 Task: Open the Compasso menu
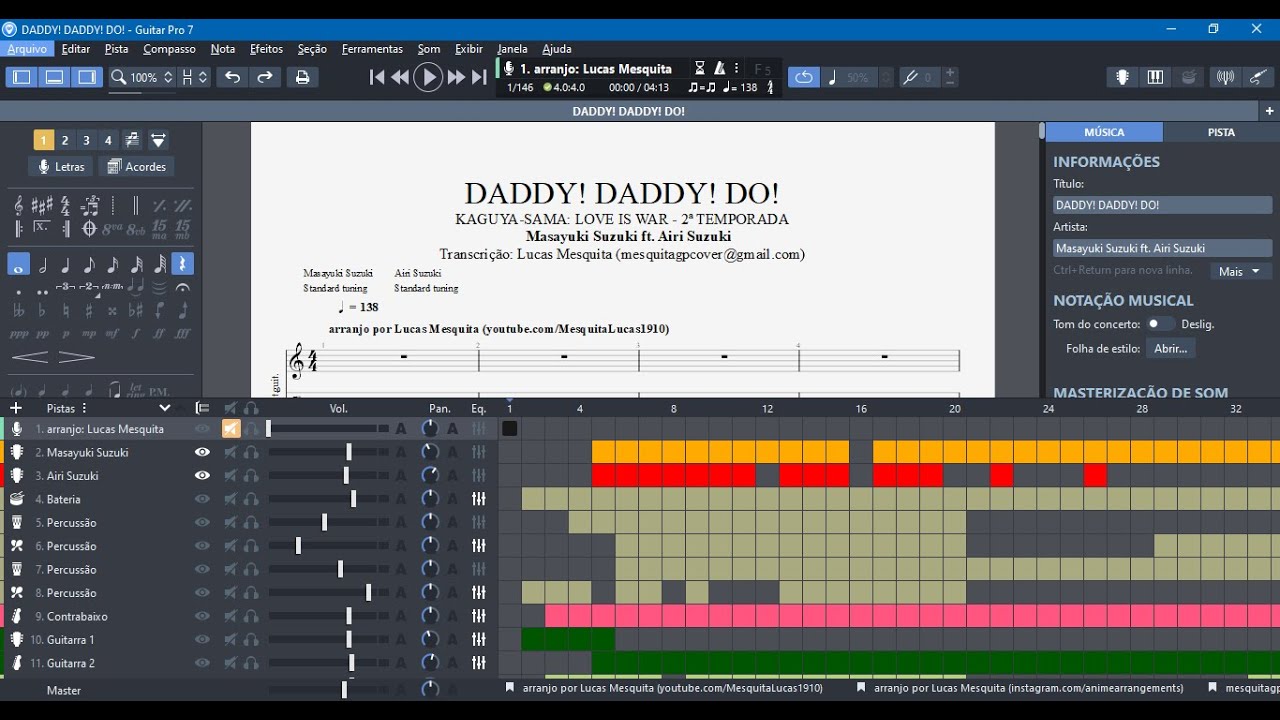(x=169, y=49)
